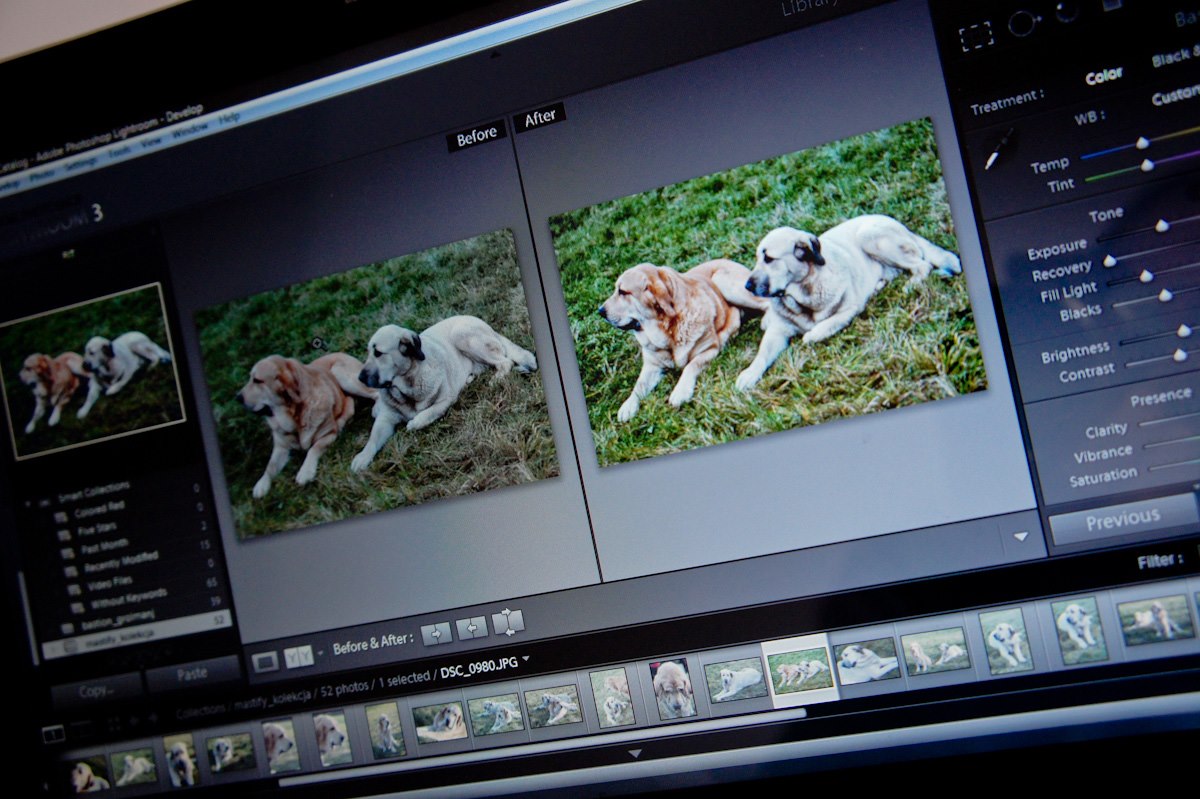Open Before/After view mode dropdown arrow
The width and height of the screenshot is (1200, 799).
pos(320,653)
